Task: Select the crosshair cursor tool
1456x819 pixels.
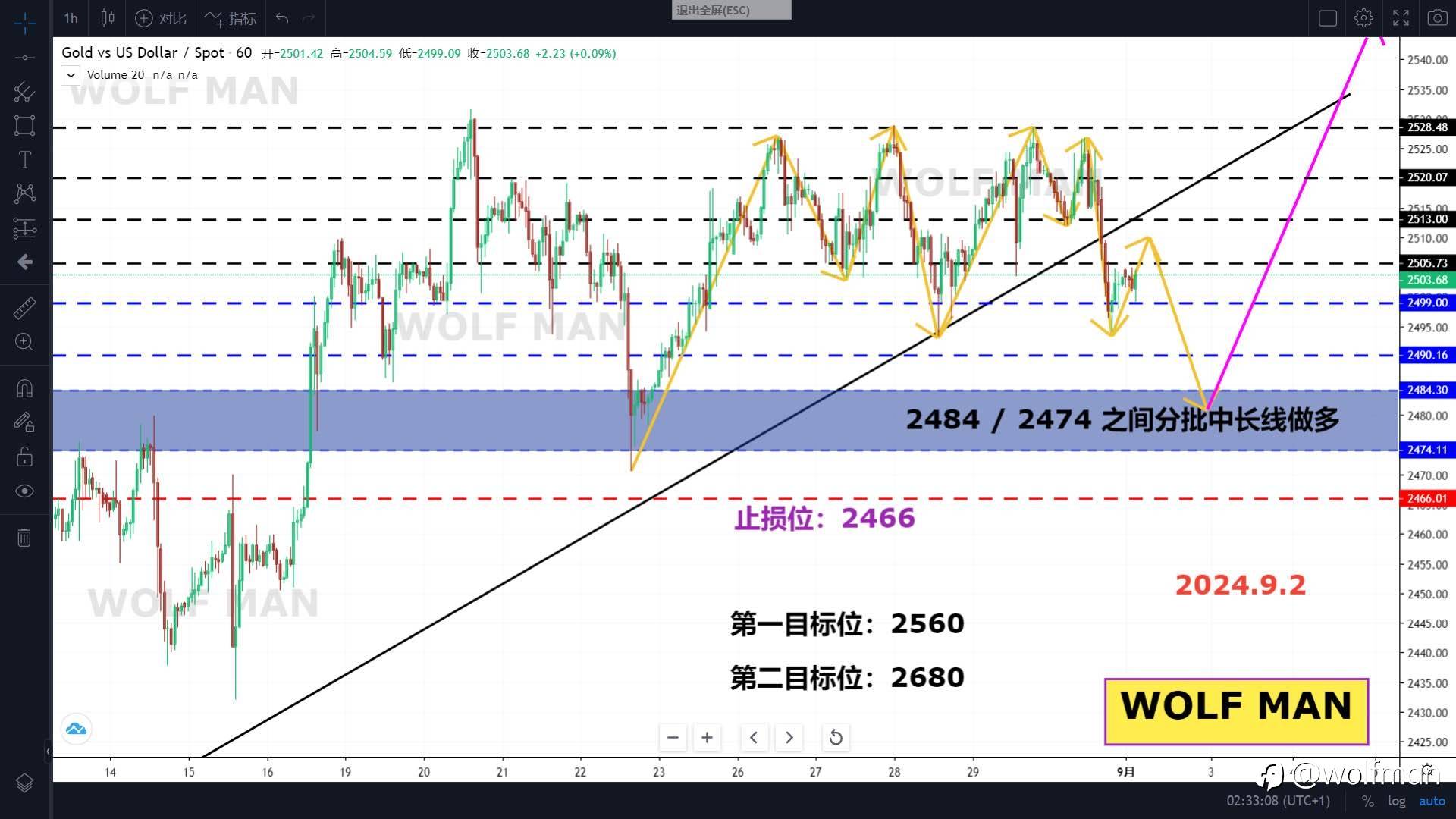Action: [x=24, y=23]
